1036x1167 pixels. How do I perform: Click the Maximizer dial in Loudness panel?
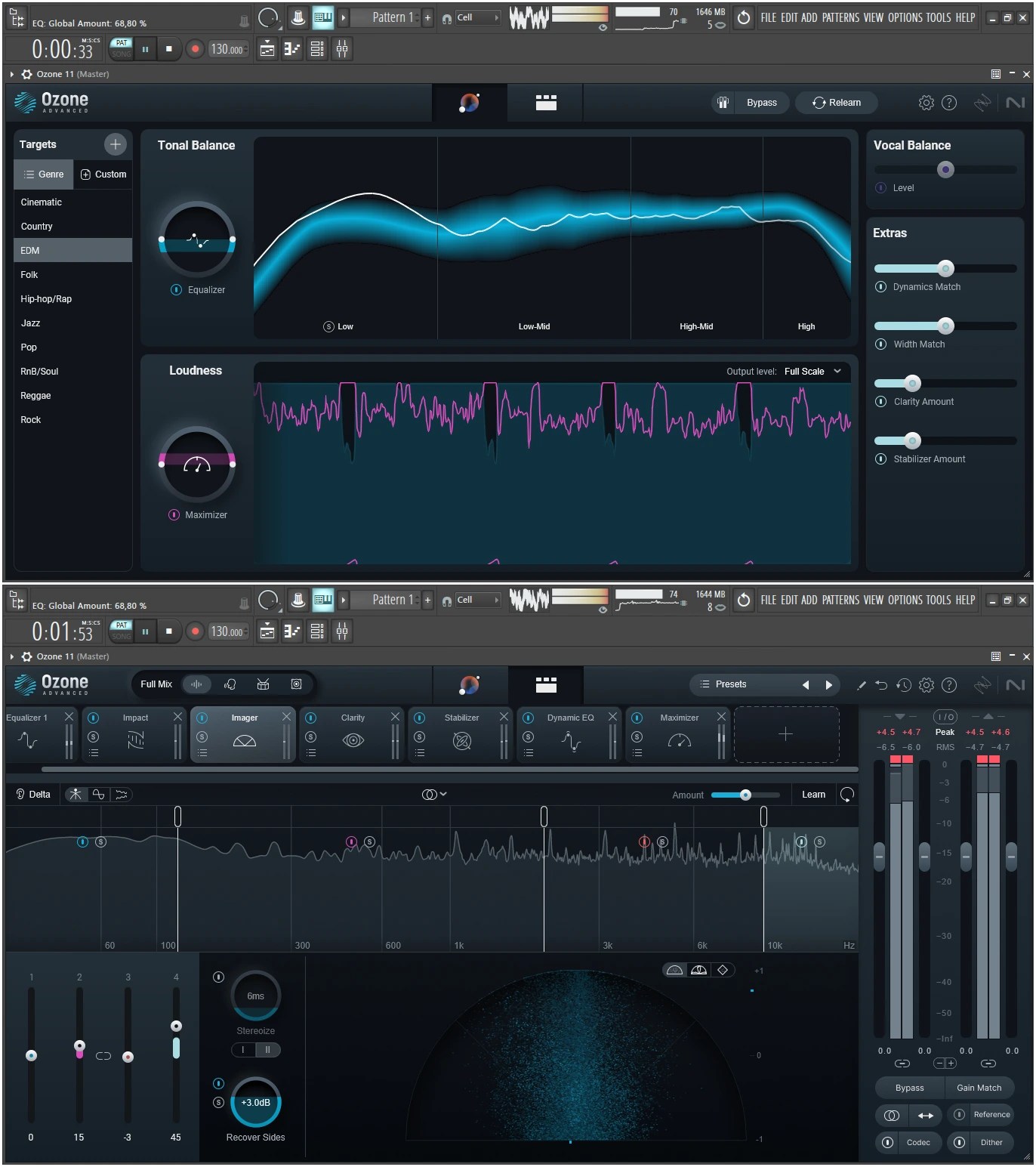pyautogui.click(x=197, y=464)
